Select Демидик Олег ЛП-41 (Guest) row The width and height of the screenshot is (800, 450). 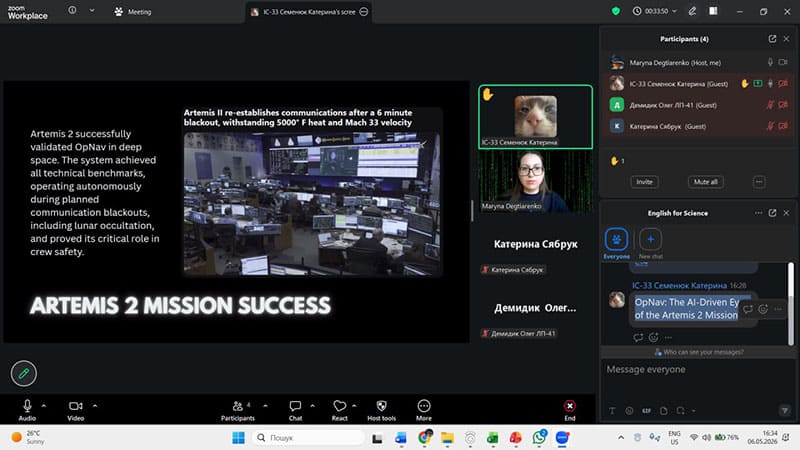coord(698,105)
